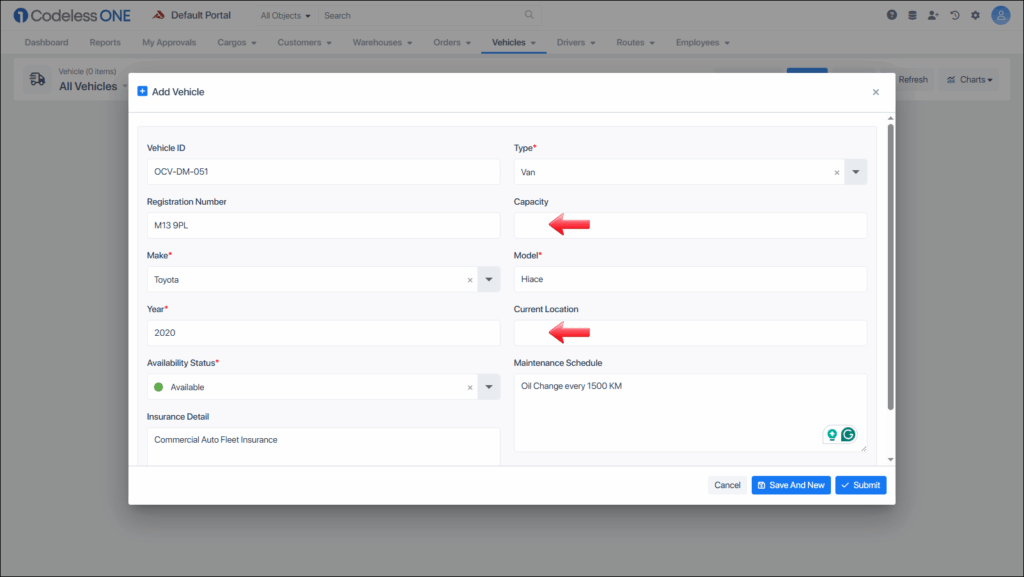Click the vehicle icon beside All Vehicles

click(38, 79)
